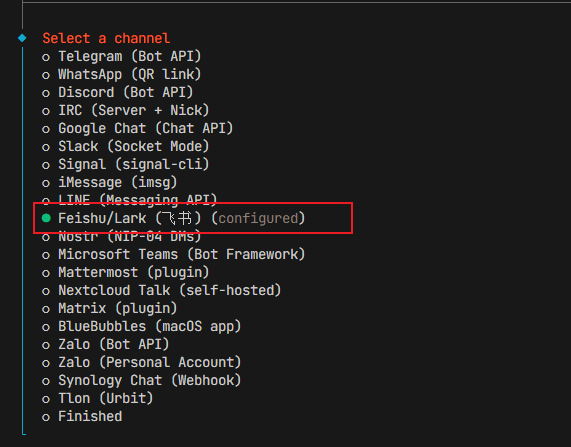Choose Microsoft Teams (Bot Framework) channel
The width and height of the screenshot is (571, 447).
coord(174,255)
